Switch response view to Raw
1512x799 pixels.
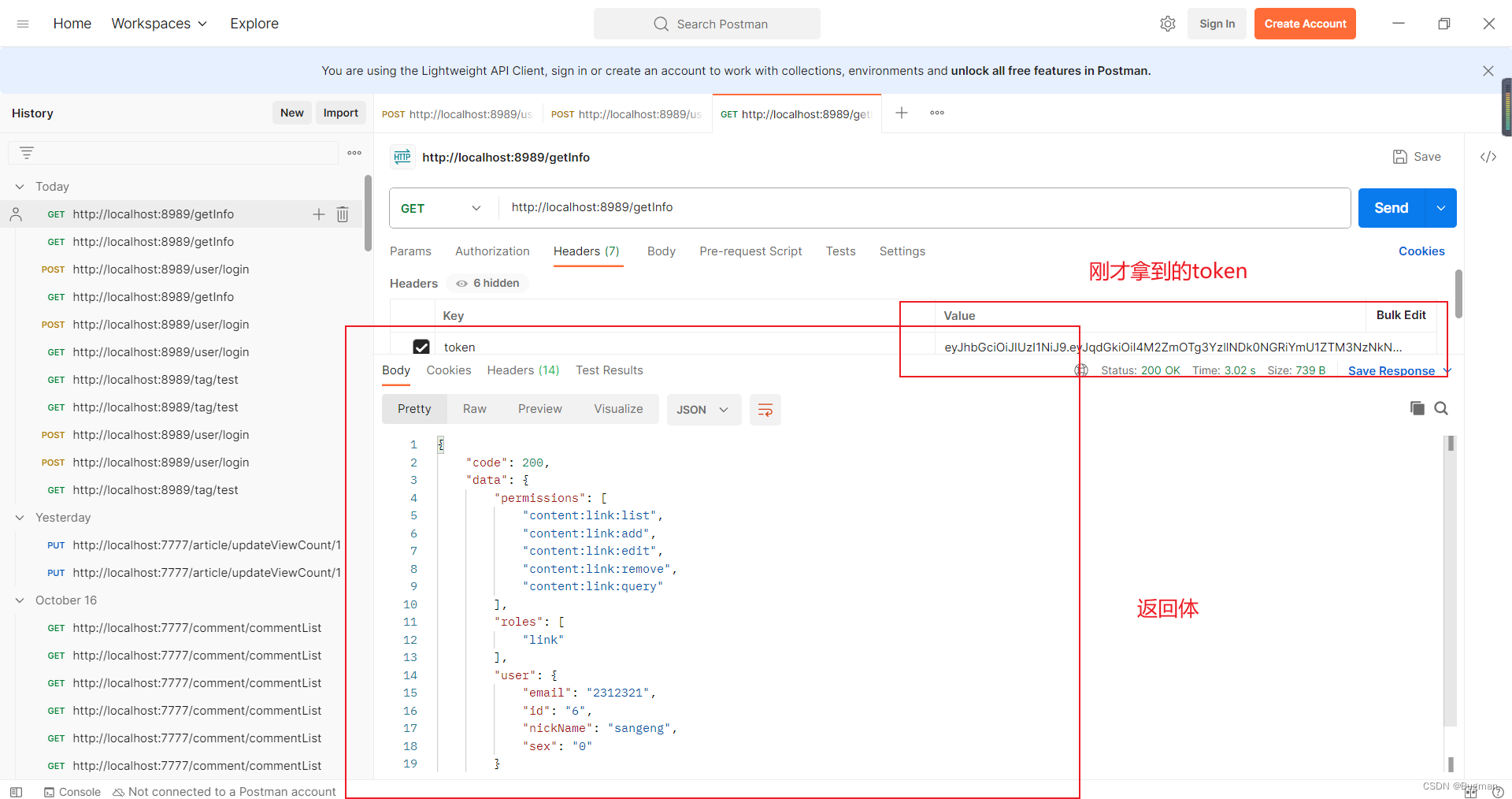(474, 409)
